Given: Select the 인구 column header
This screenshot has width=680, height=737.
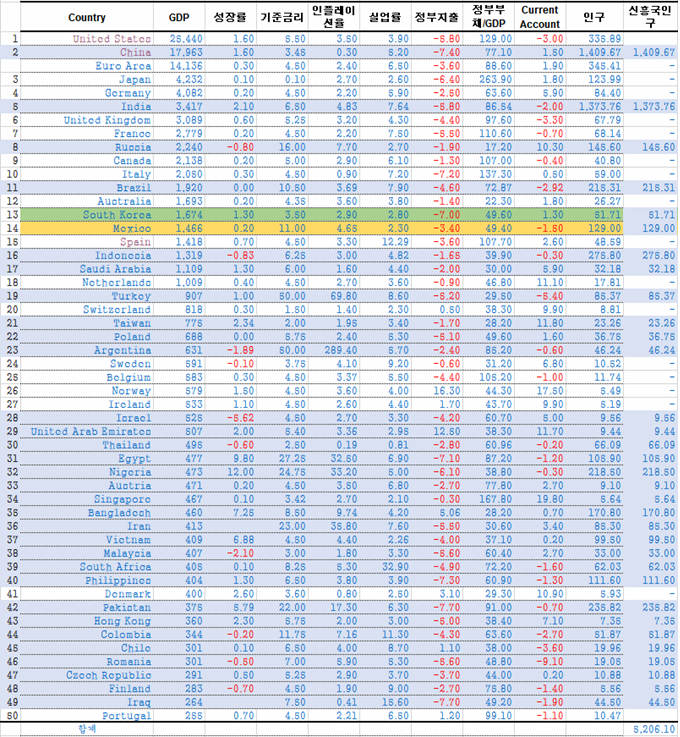Looking at the screenshot, I should tap(594, 17).
